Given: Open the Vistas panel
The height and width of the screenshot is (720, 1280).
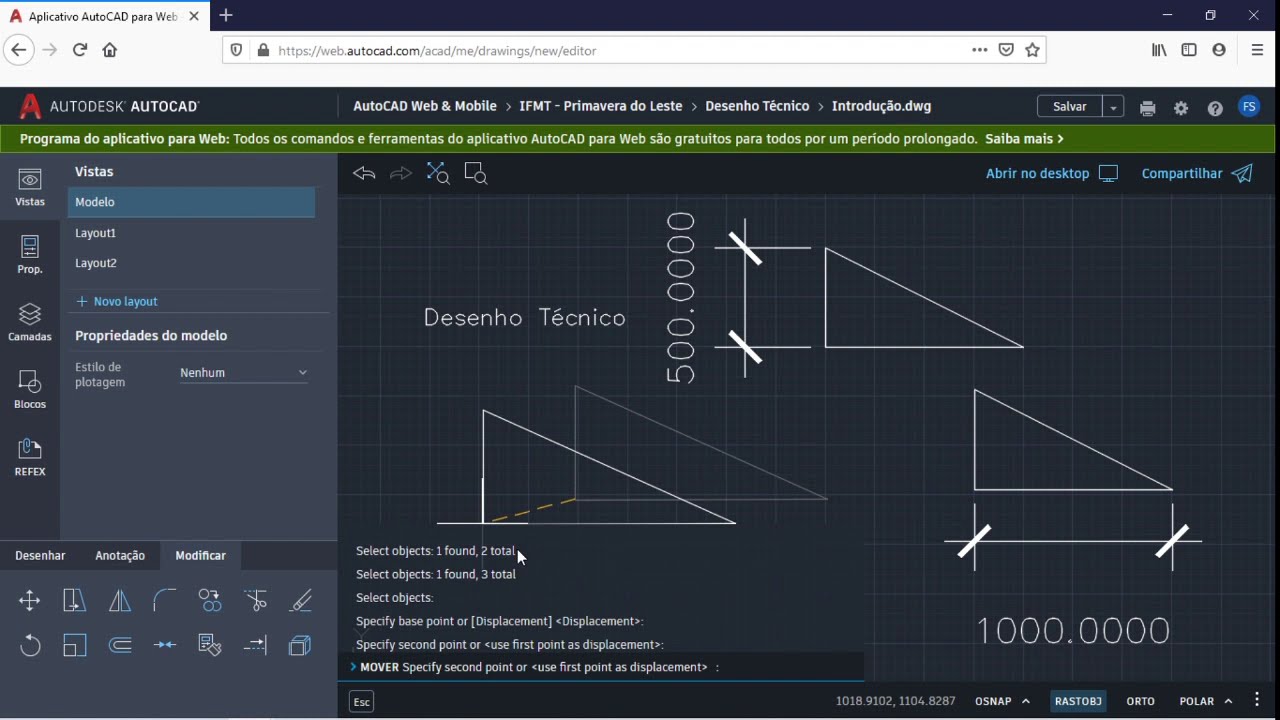Looking at the screenshot, I should [x=30, y=187].
